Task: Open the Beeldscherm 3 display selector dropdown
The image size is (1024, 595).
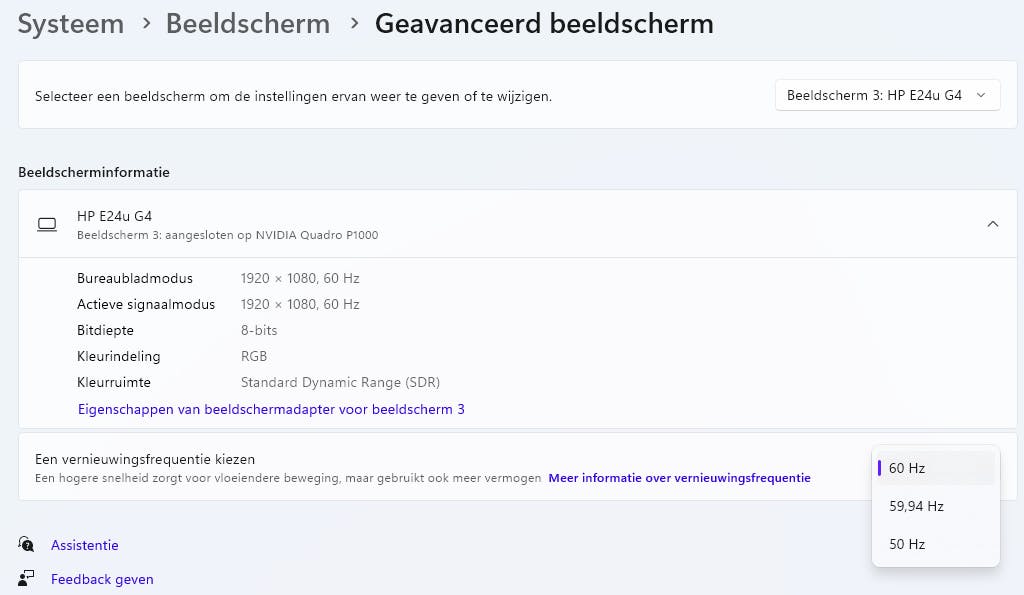Action: (x=887, y=95)
